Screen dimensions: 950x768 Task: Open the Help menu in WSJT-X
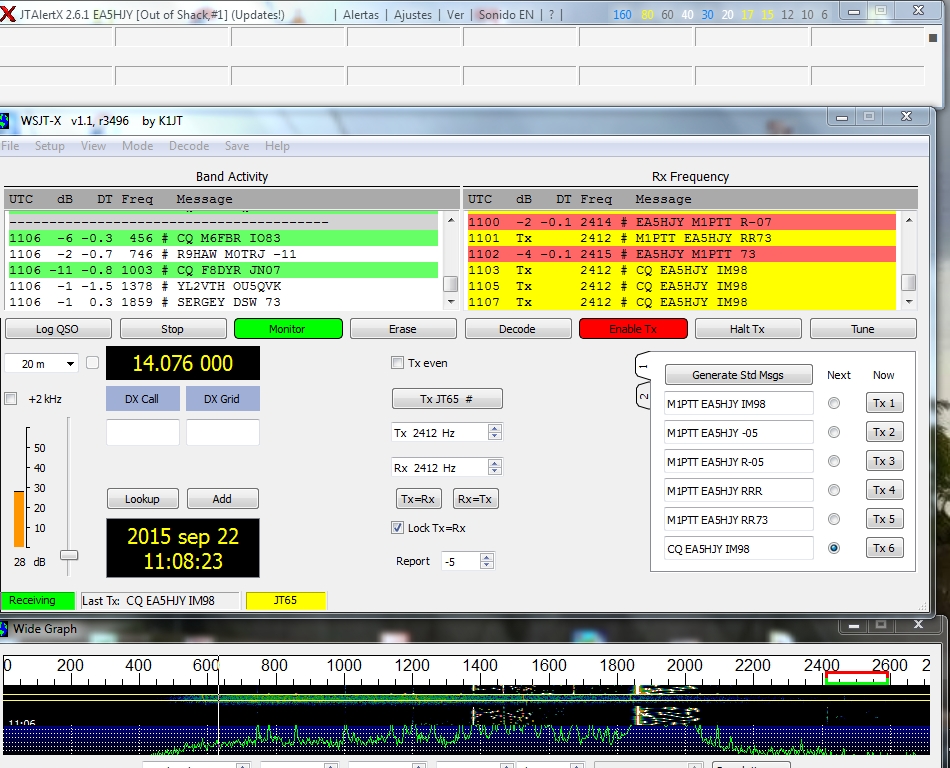click(277, 146)
